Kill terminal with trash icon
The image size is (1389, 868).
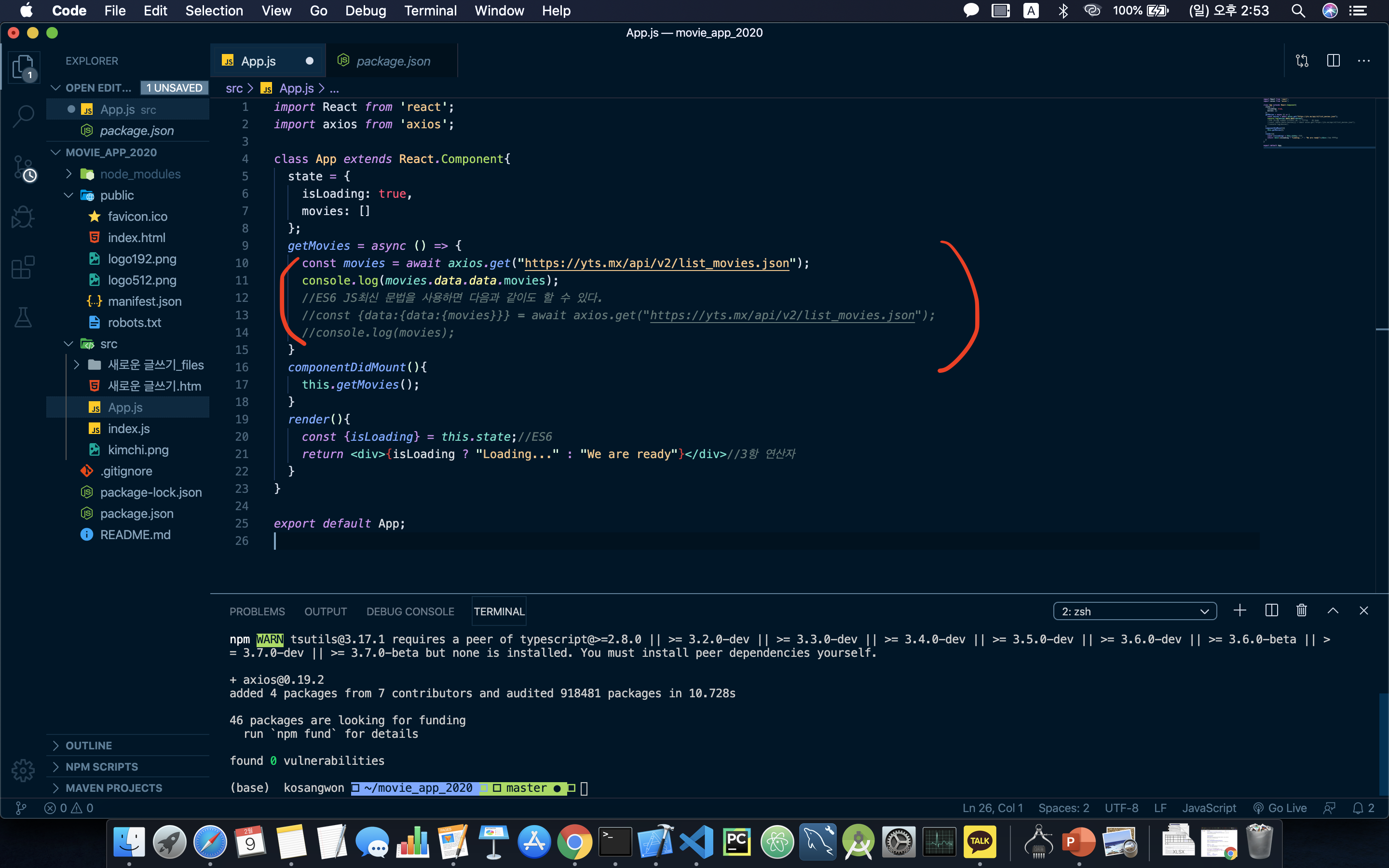[1302, 611]
